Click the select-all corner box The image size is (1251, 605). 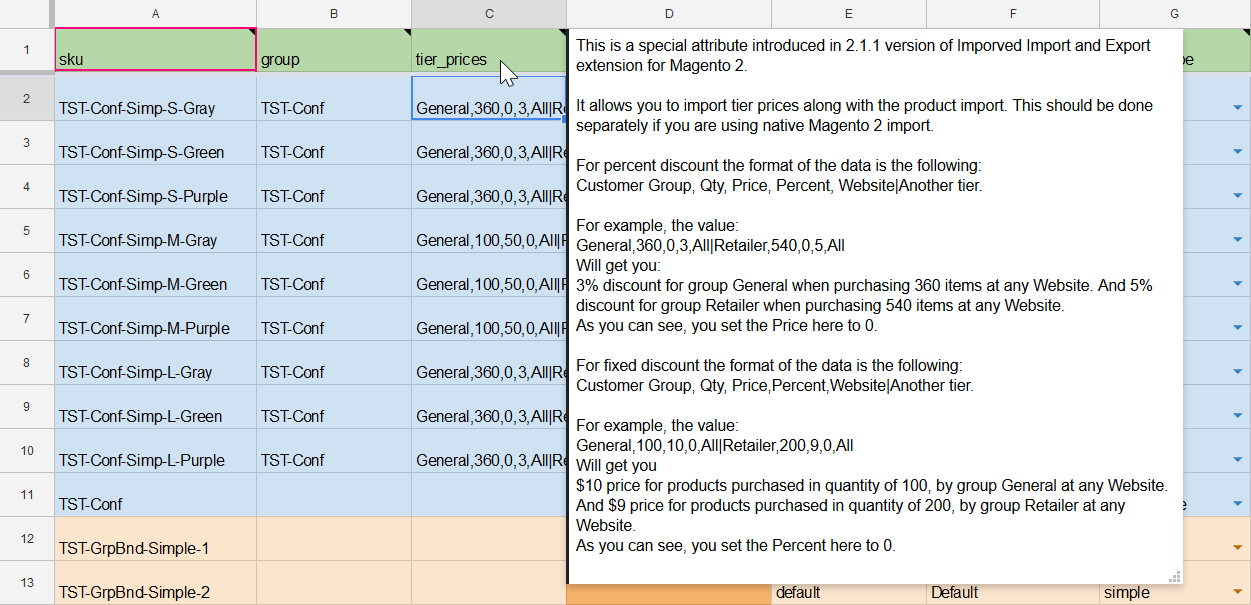26,14
